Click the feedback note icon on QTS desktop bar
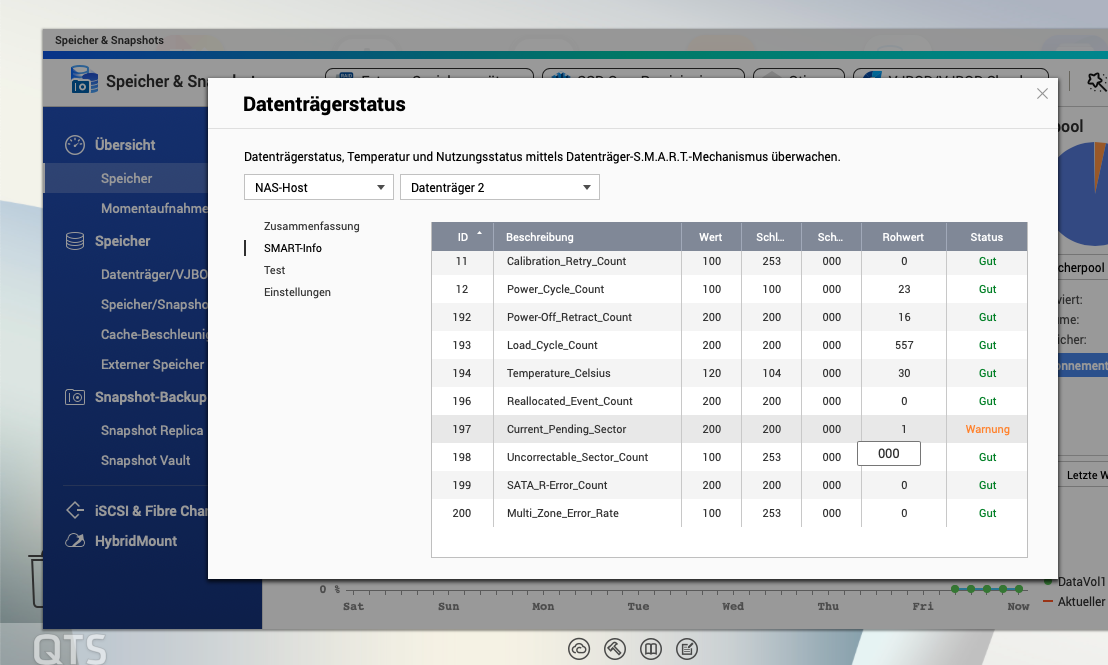Viewport: 1108px width, 665px height. point(687,649)
